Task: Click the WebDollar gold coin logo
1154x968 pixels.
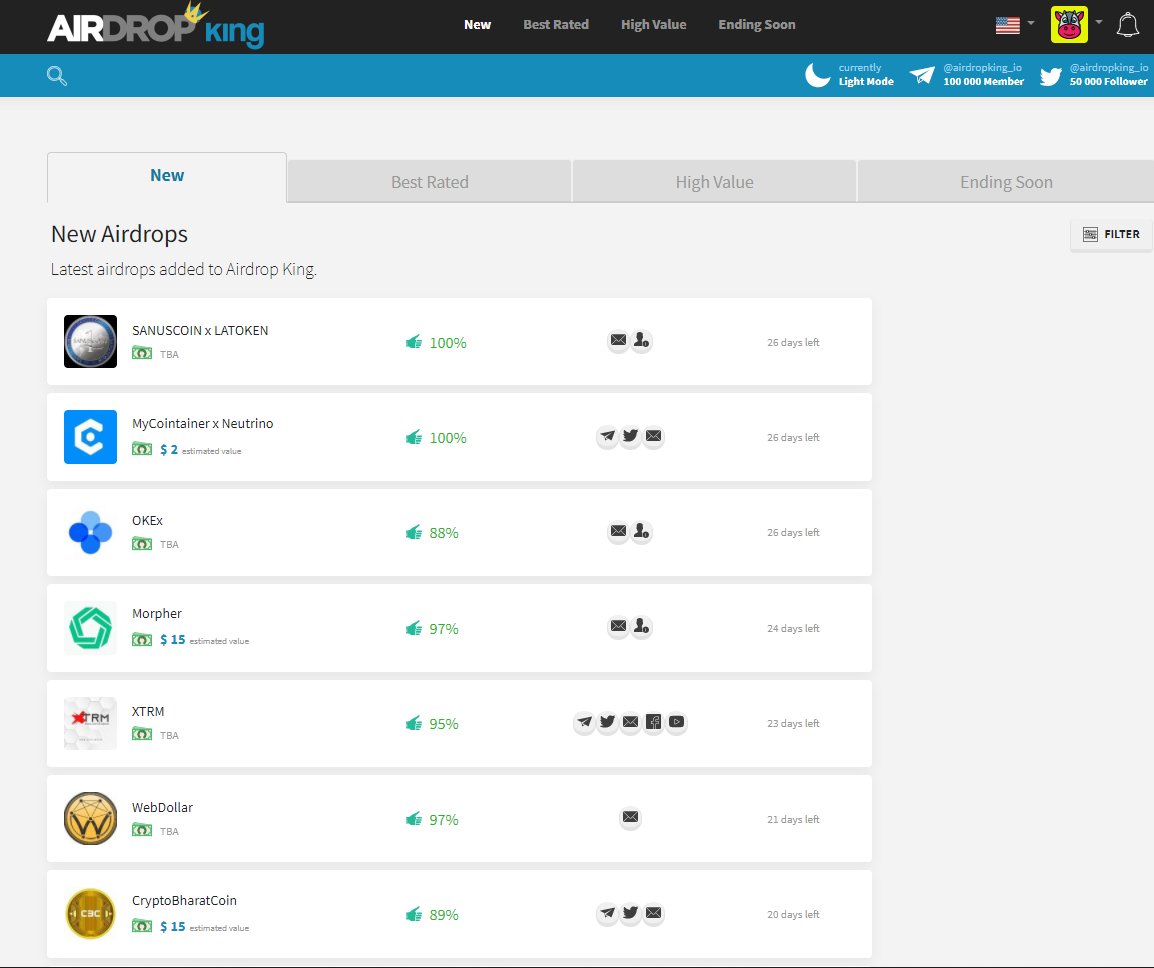Action: pyautogui.click(x=91, y=819)
